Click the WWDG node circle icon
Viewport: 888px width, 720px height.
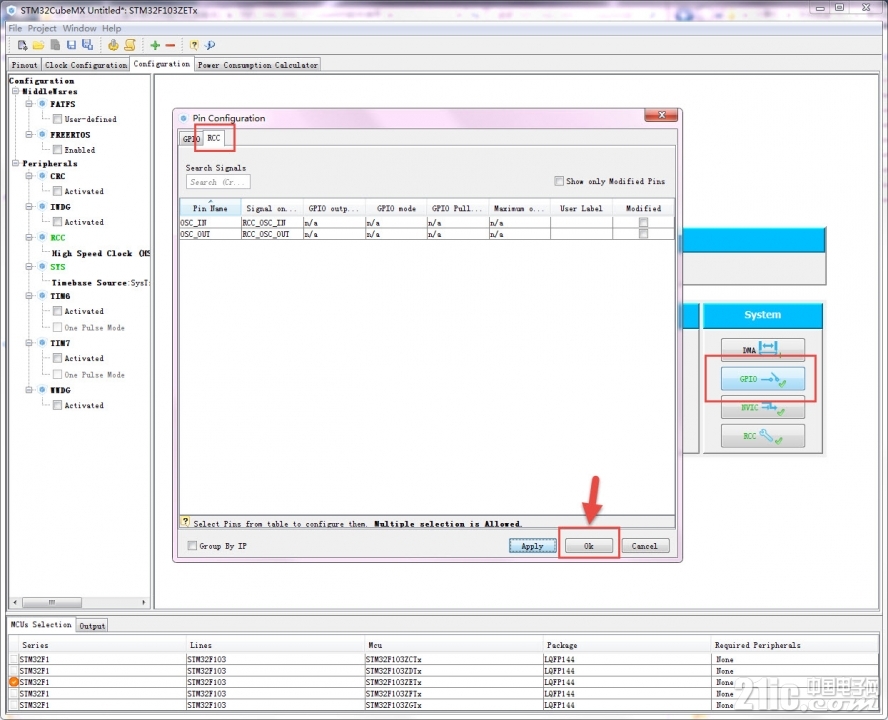point(42,390)
